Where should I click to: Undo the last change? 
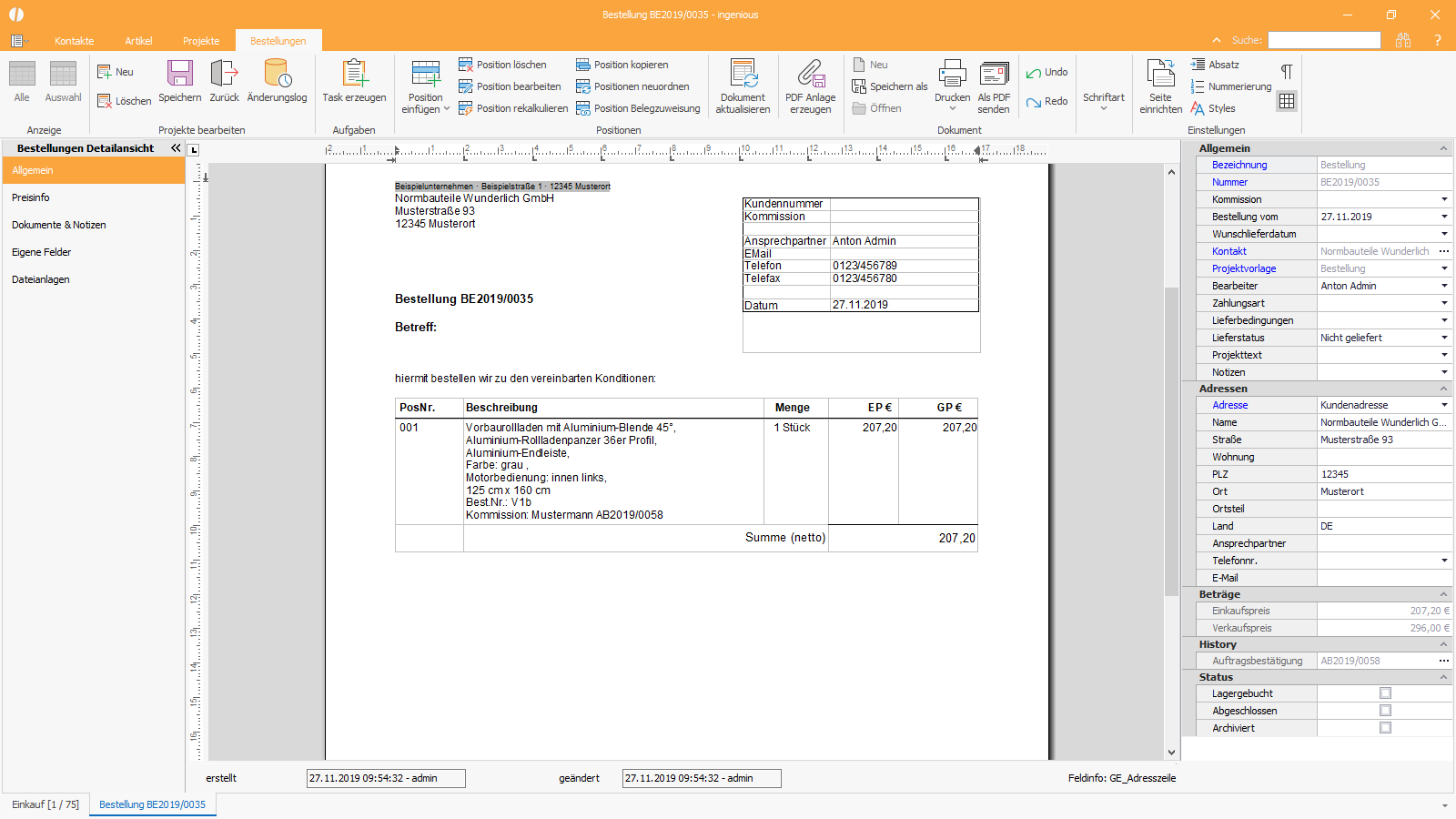point(1046,72)
